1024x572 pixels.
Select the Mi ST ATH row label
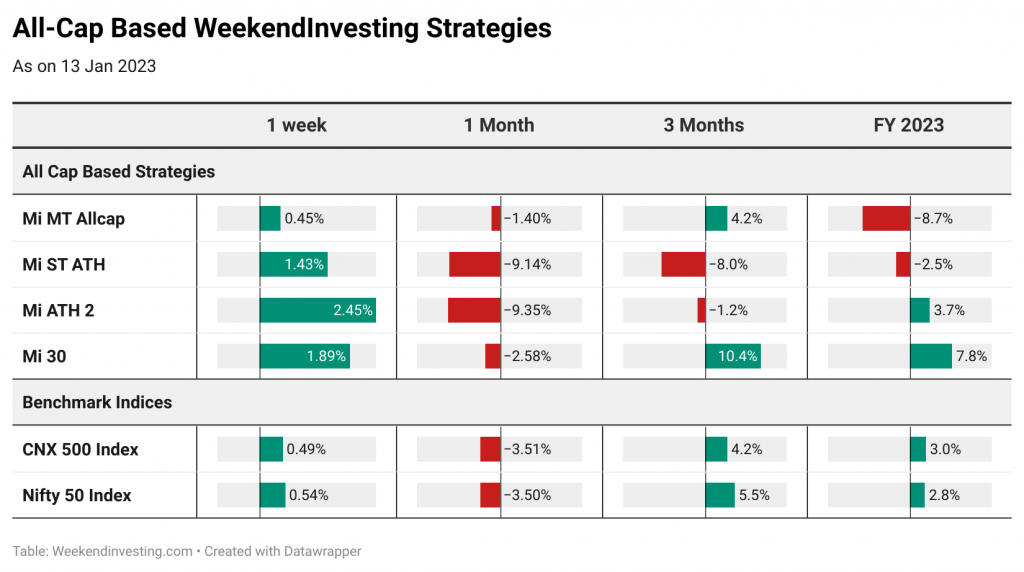click(x=64, y=264)
